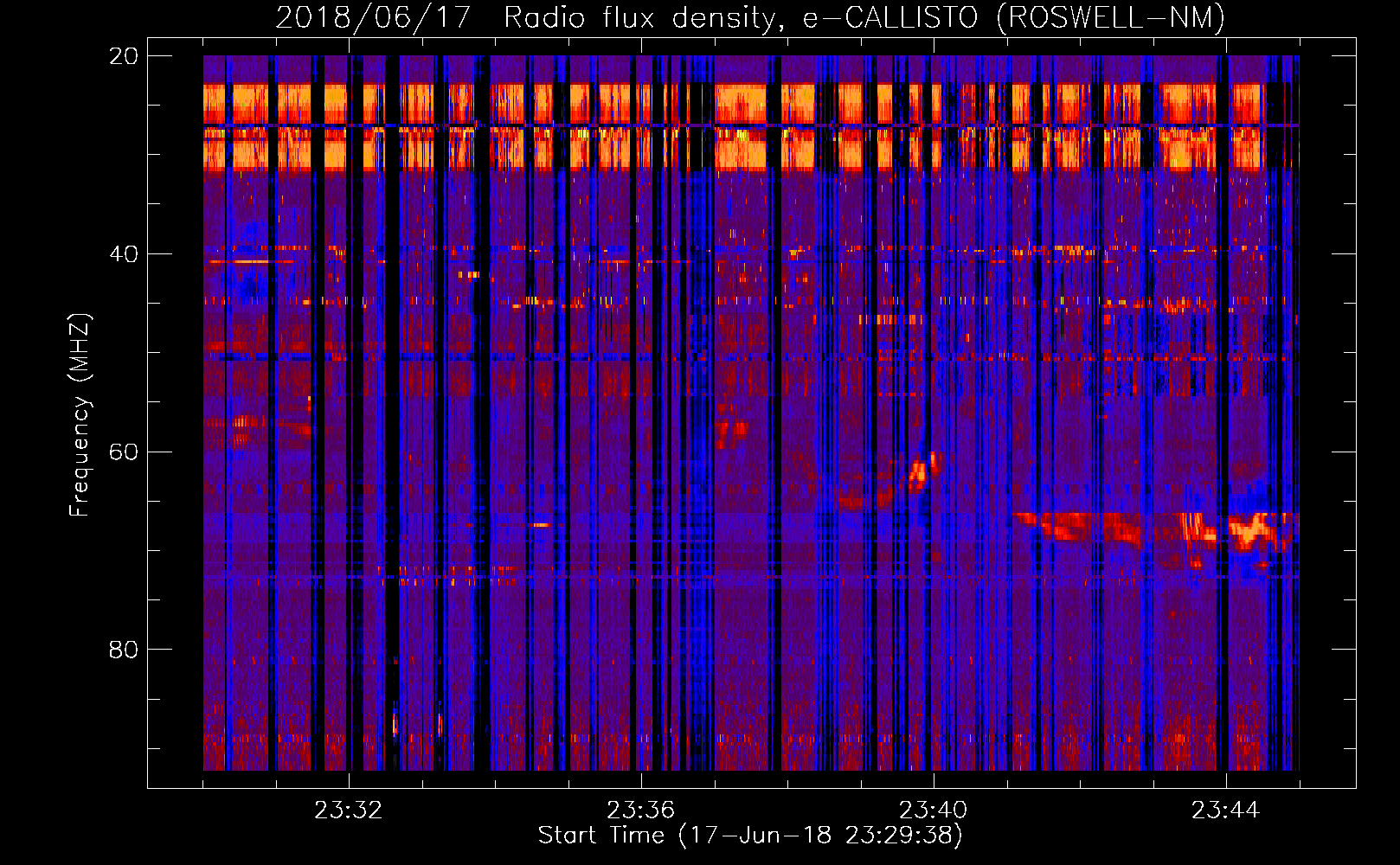Click the plot title with e-CALLISTO (ROSWELL-NM)
This screenshot has width=1400, height=865.
tap(750, 17)
